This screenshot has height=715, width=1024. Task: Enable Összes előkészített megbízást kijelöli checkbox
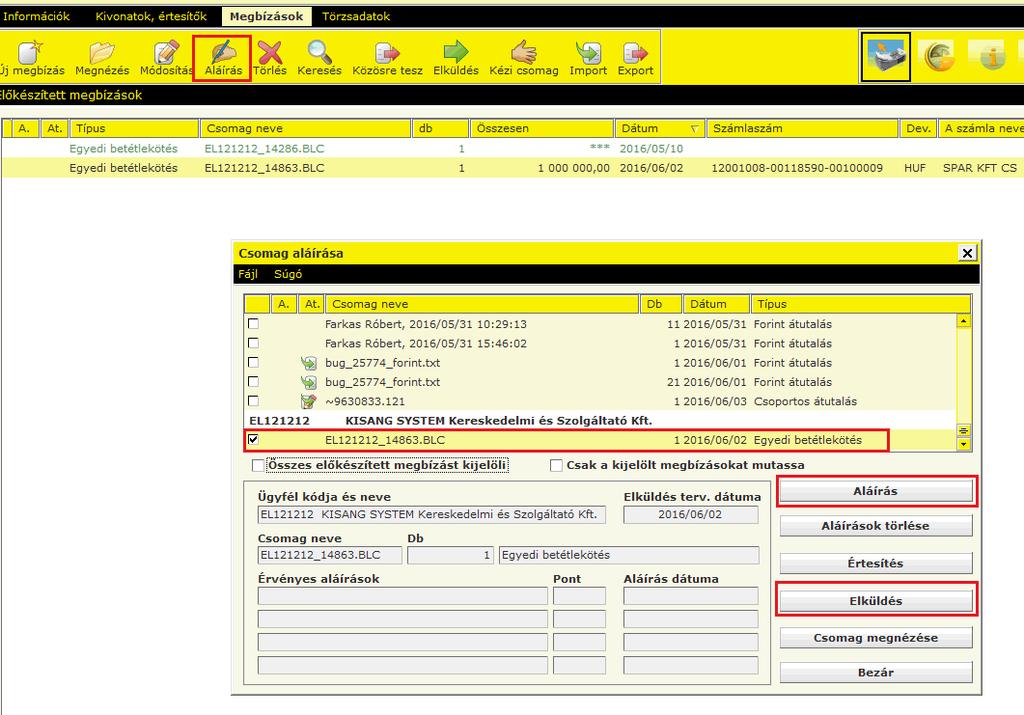pyautogui.click(x=258, y=465)
